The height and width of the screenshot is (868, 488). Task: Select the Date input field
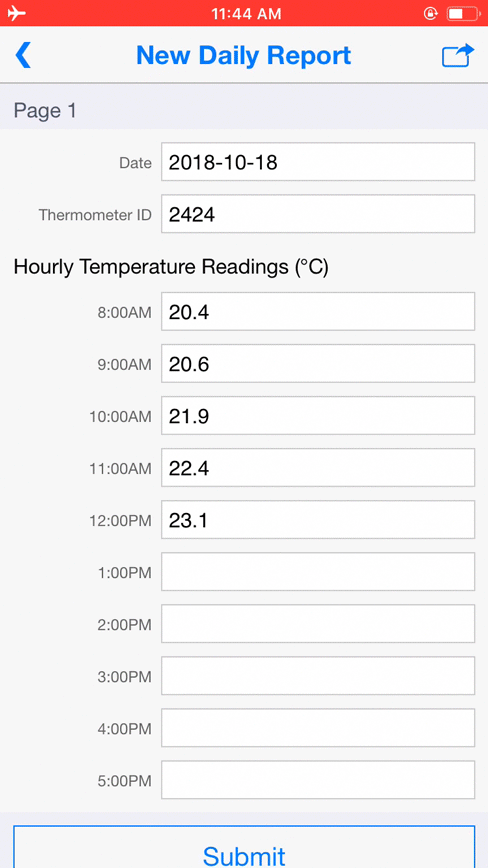[318, 162]
